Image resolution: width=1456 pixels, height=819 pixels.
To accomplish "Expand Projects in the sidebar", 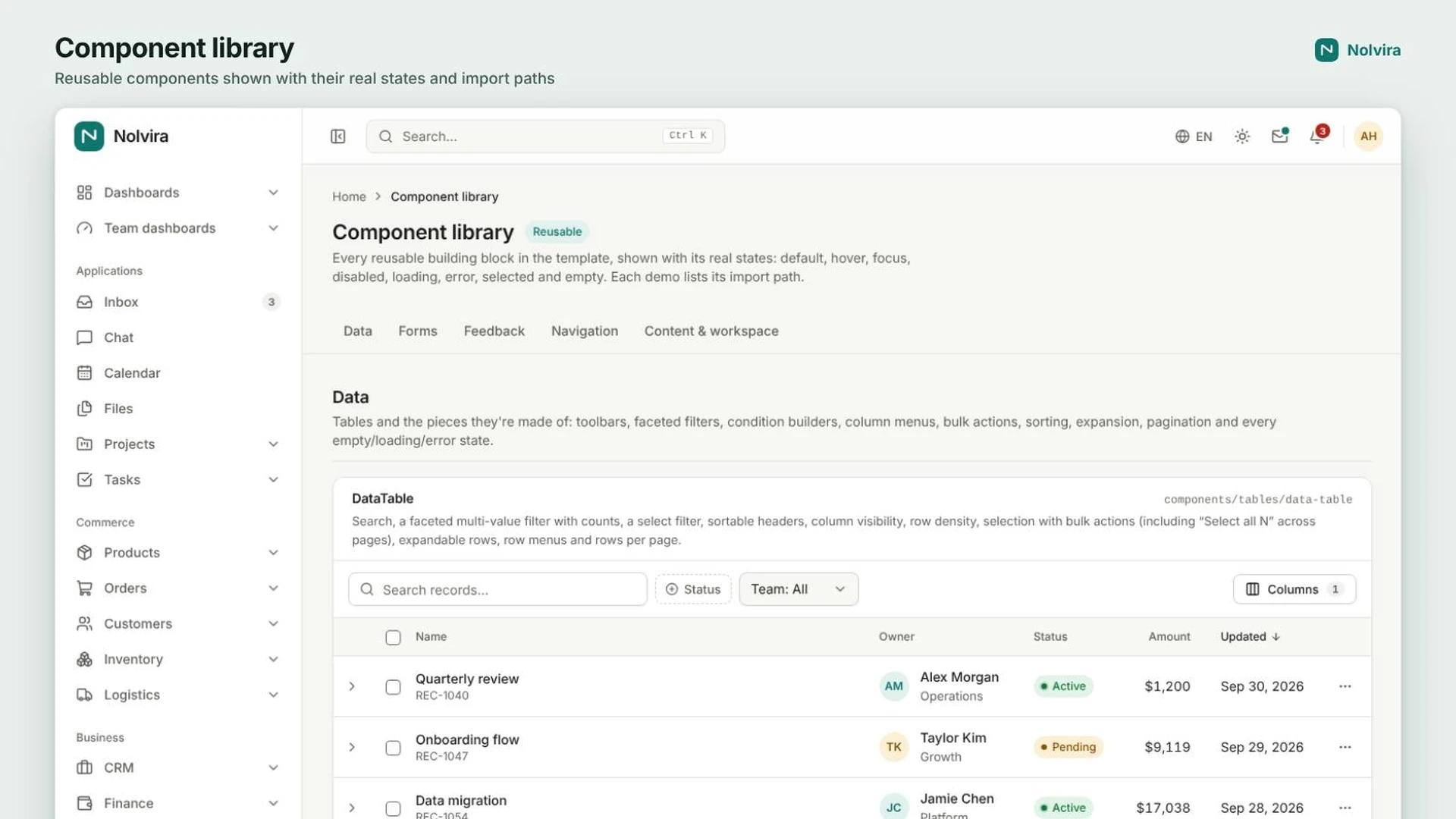I will pos(178,444).
